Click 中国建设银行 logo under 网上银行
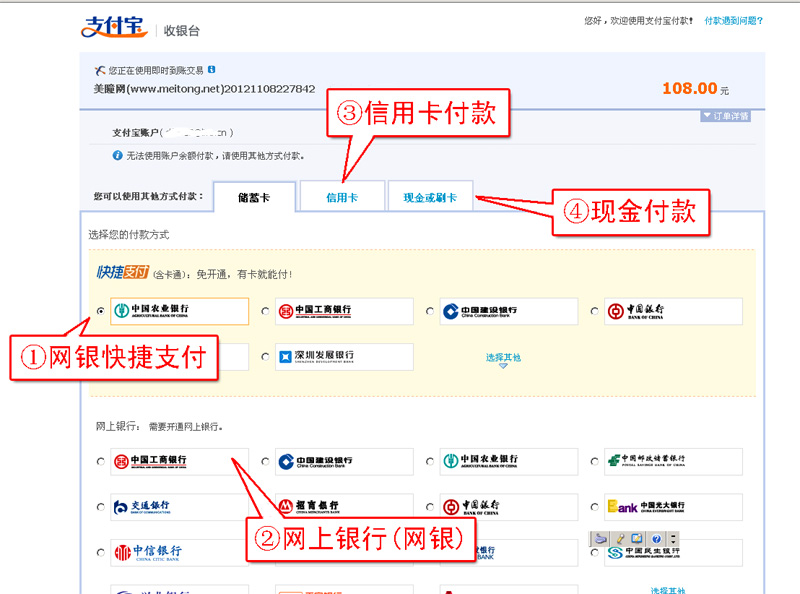 pyautogui.click(x=344, y=462)
